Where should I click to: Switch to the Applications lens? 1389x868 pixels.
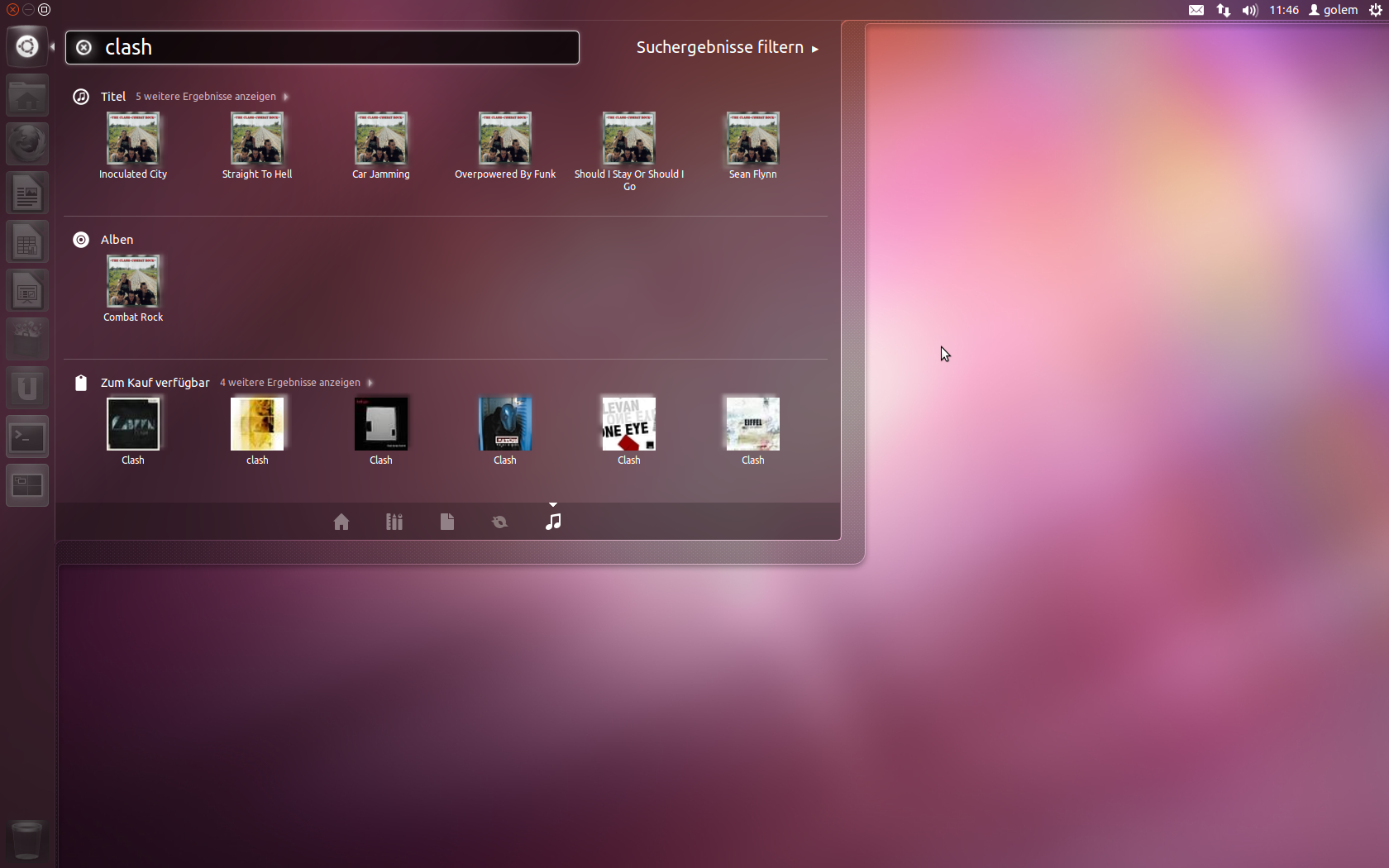[x=394, y=521]
